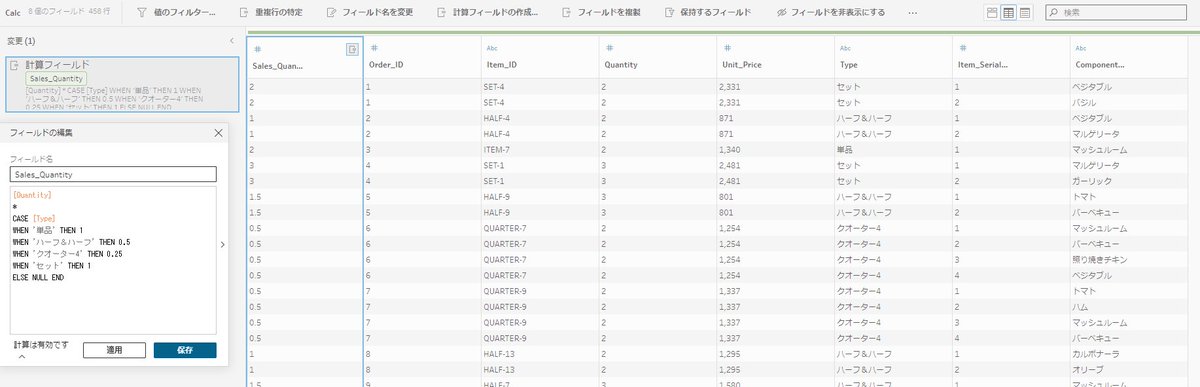Open 計算フィールドの作成 from the toolbar

[x=489, y=13]
